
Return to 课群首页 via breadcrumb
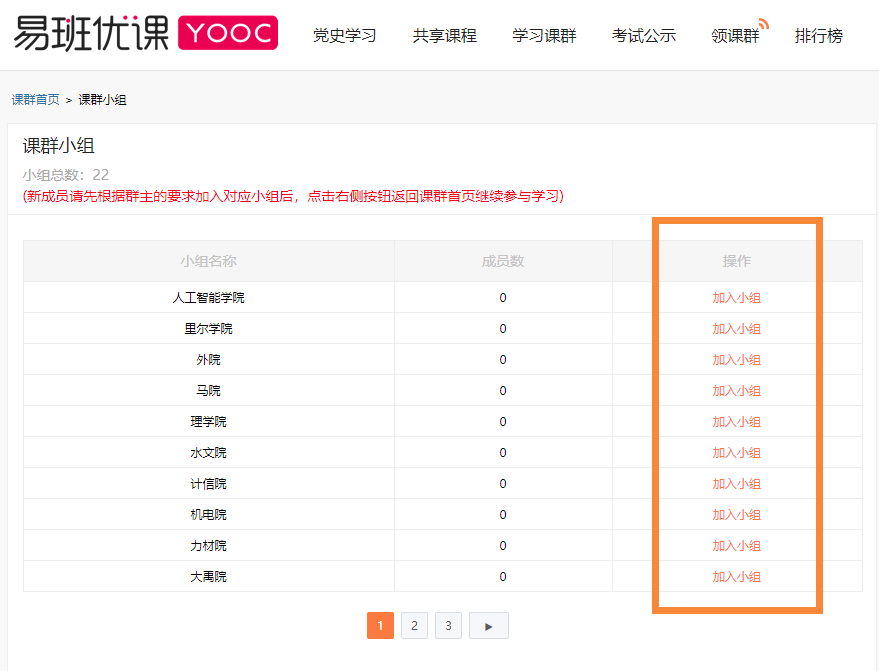[x=35, y=100]
